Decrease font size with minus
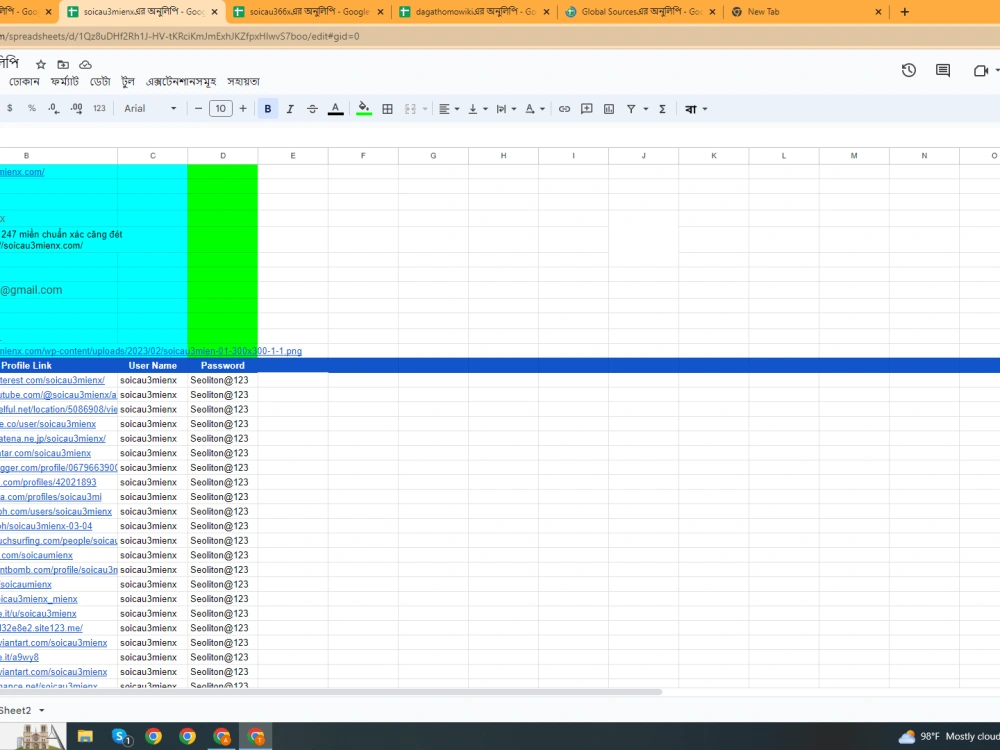Image resolution: width=1000 pixels, height=750 pixels. 198,108
